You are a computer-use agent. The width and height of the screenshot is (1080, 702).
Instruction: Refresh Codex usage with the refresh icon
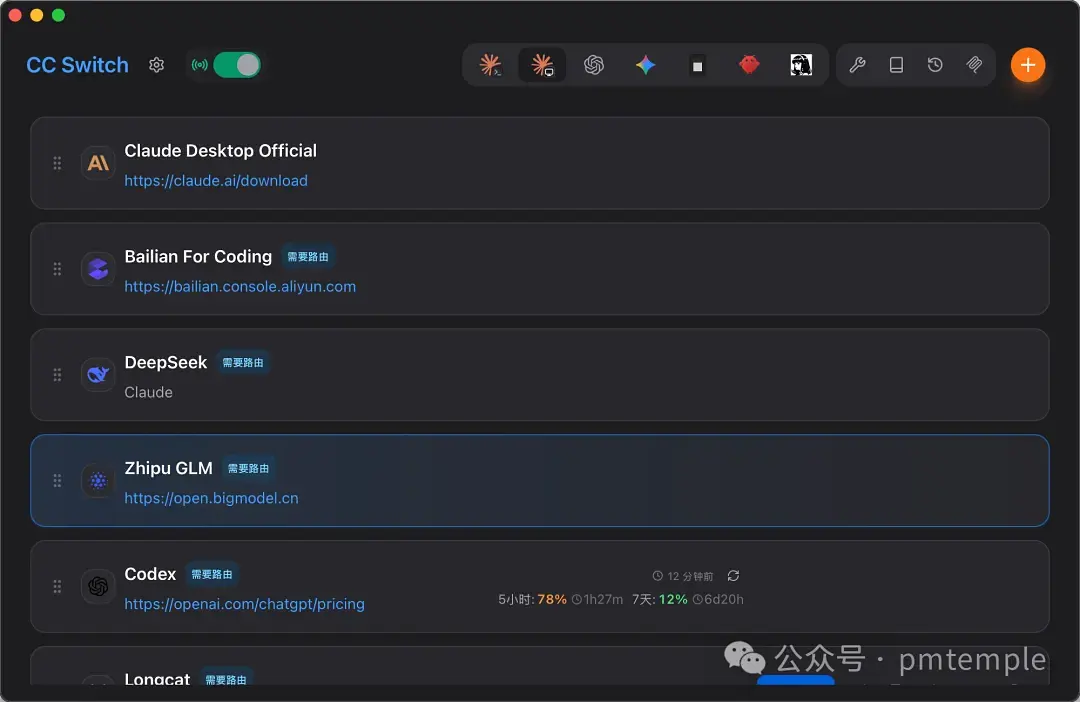(x=734, y=575)
